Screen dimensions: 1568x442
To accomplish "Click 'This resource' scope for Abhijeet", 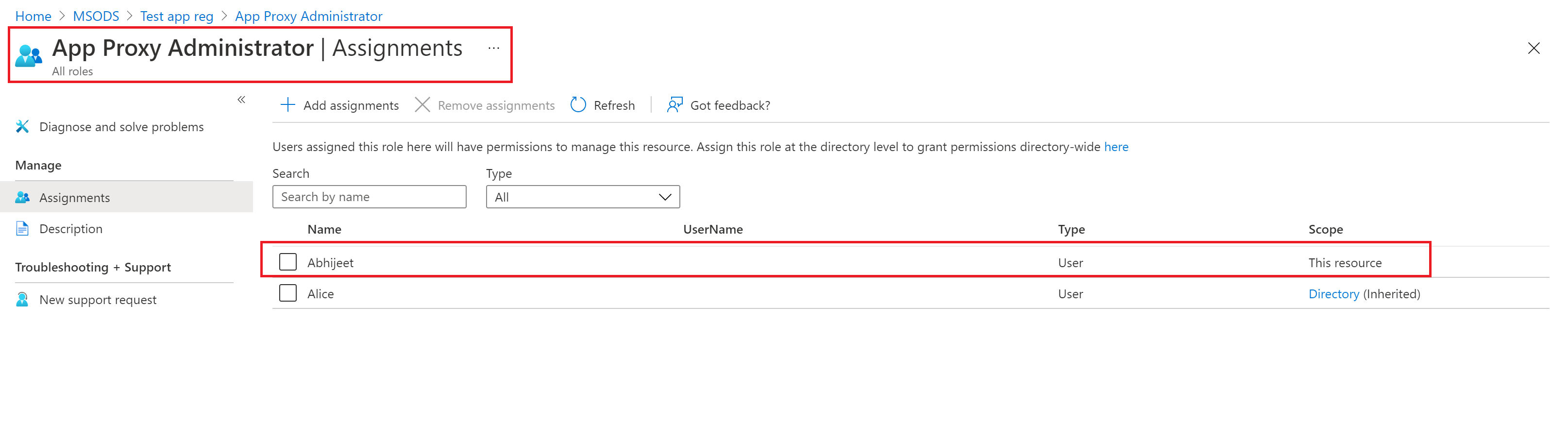I will [x=1345, y=262].
